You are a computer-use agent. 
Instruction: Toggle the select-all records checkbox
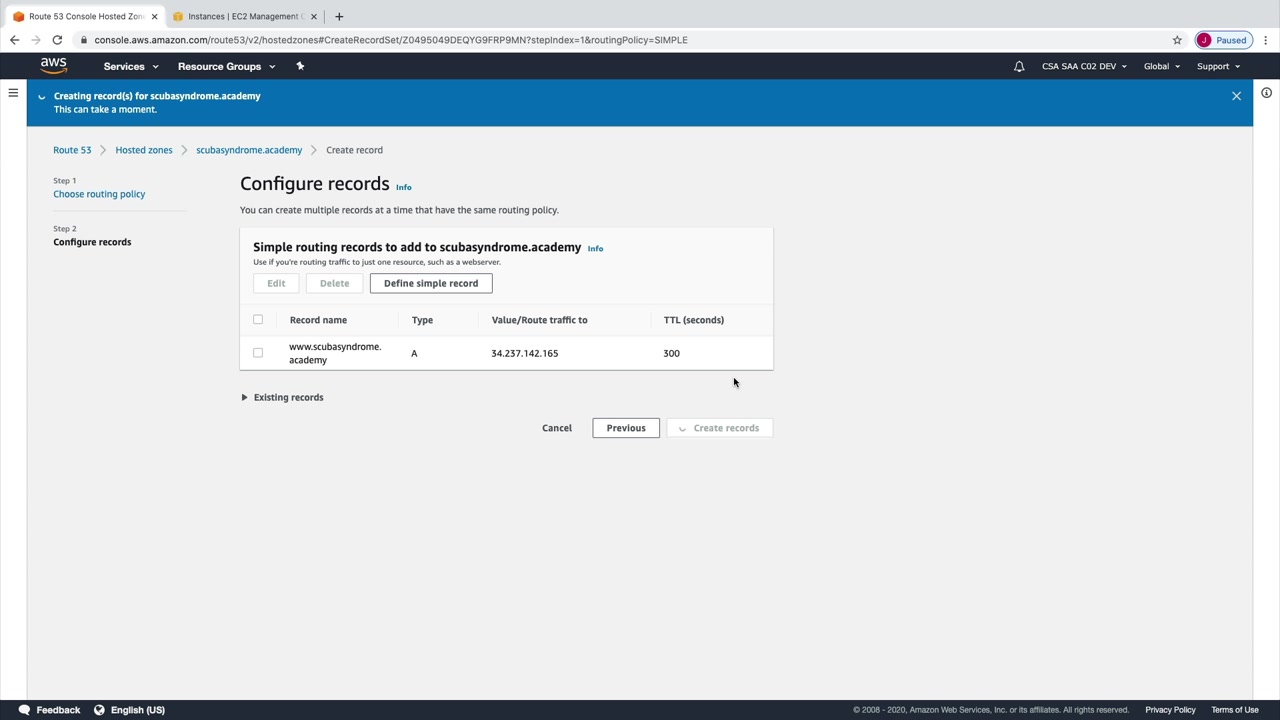click(x=258, y=320)
